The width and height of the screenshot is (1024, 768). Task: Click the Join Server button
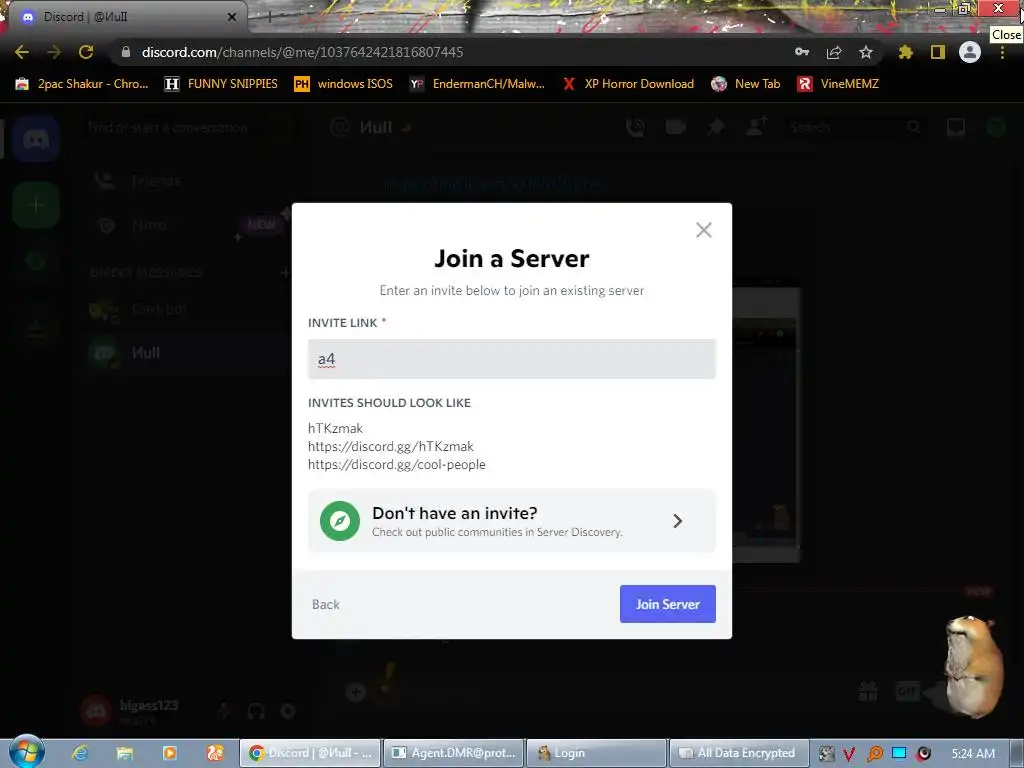[x=667, y=604]
